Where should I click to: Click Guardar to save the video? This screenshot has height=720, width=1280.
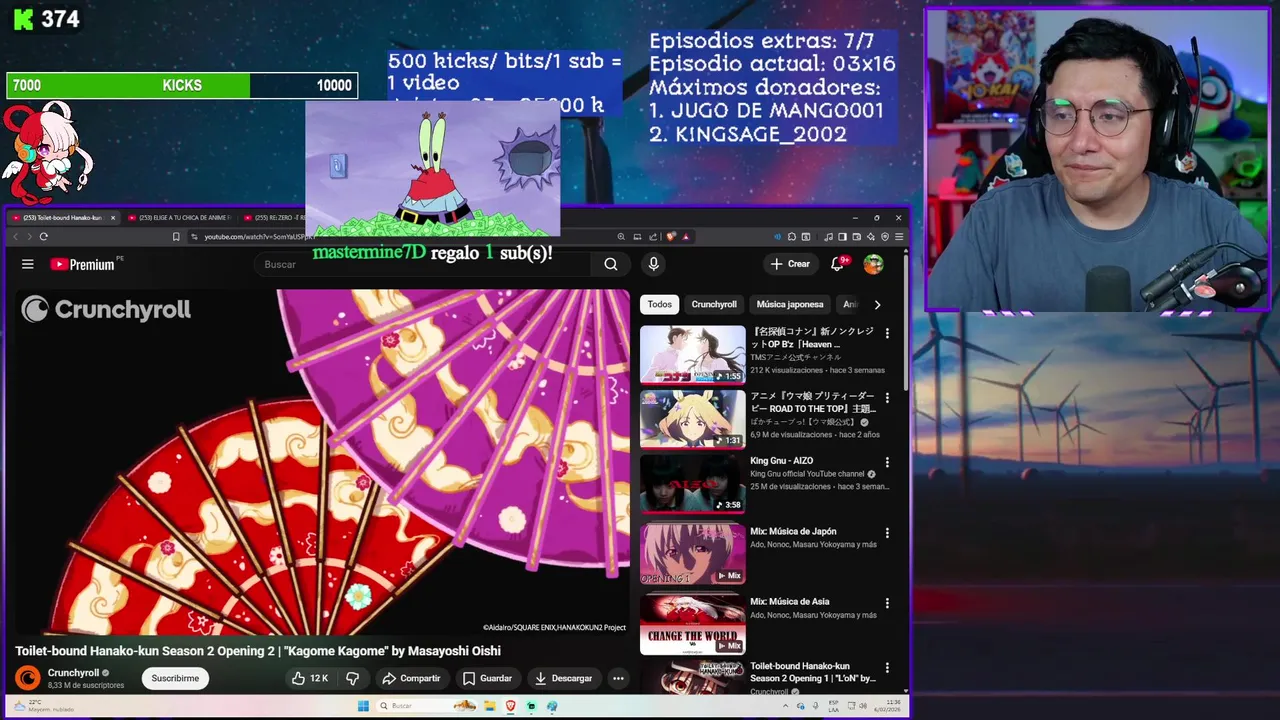pos(487,678)
